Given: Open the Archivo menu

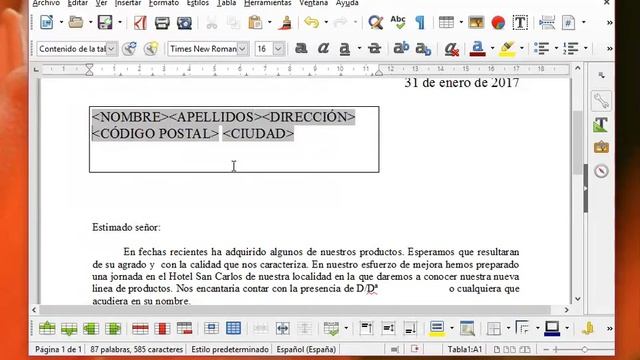Looking at the screenshot, I should coord(46,3).
